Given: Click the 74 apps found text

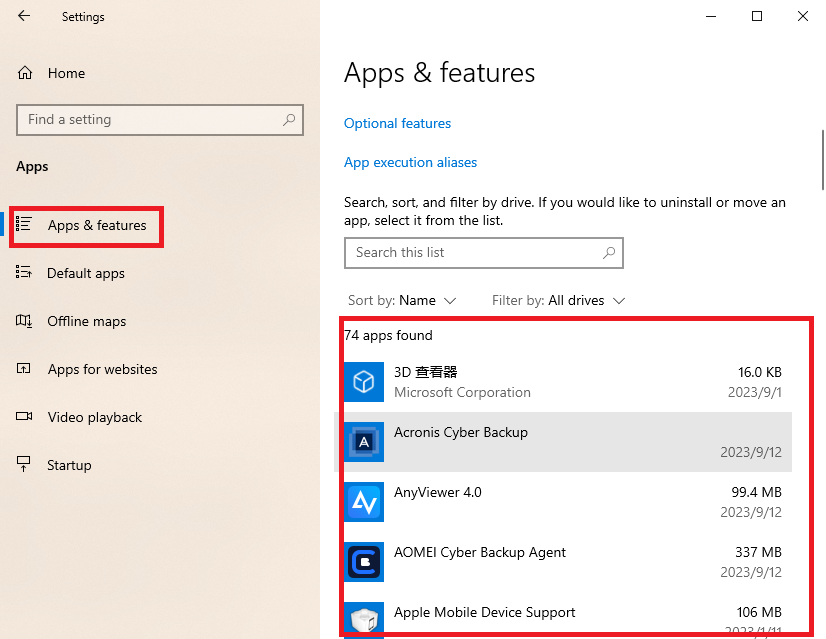Looking at the screenshot, I should tap(388, 335).
